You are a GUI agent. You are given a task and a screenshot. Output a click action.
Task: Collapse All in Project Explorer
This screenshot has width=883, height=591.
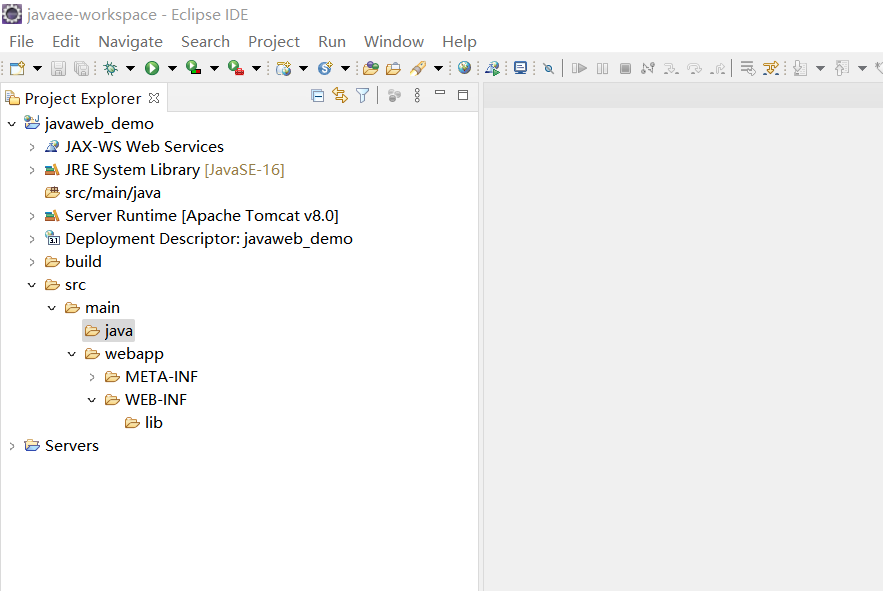click(317, 96)
